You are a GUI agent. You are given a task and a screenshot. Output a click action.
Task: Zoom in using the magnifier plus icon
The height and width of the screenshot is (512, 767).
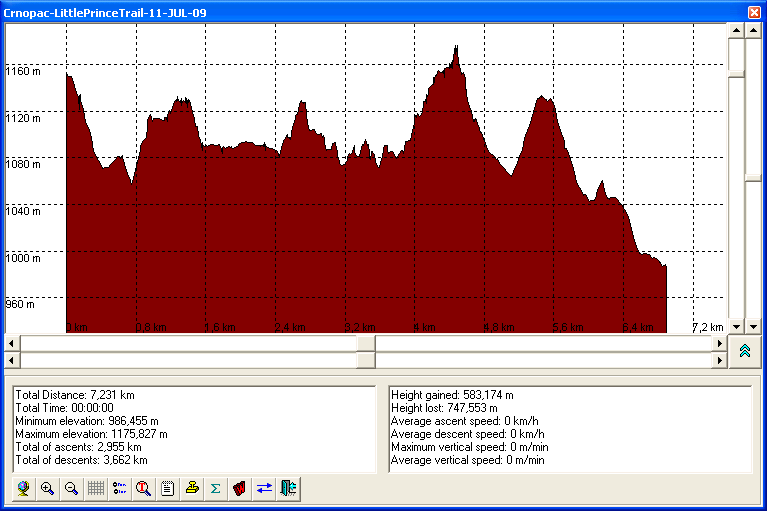[x=47, y=489]
